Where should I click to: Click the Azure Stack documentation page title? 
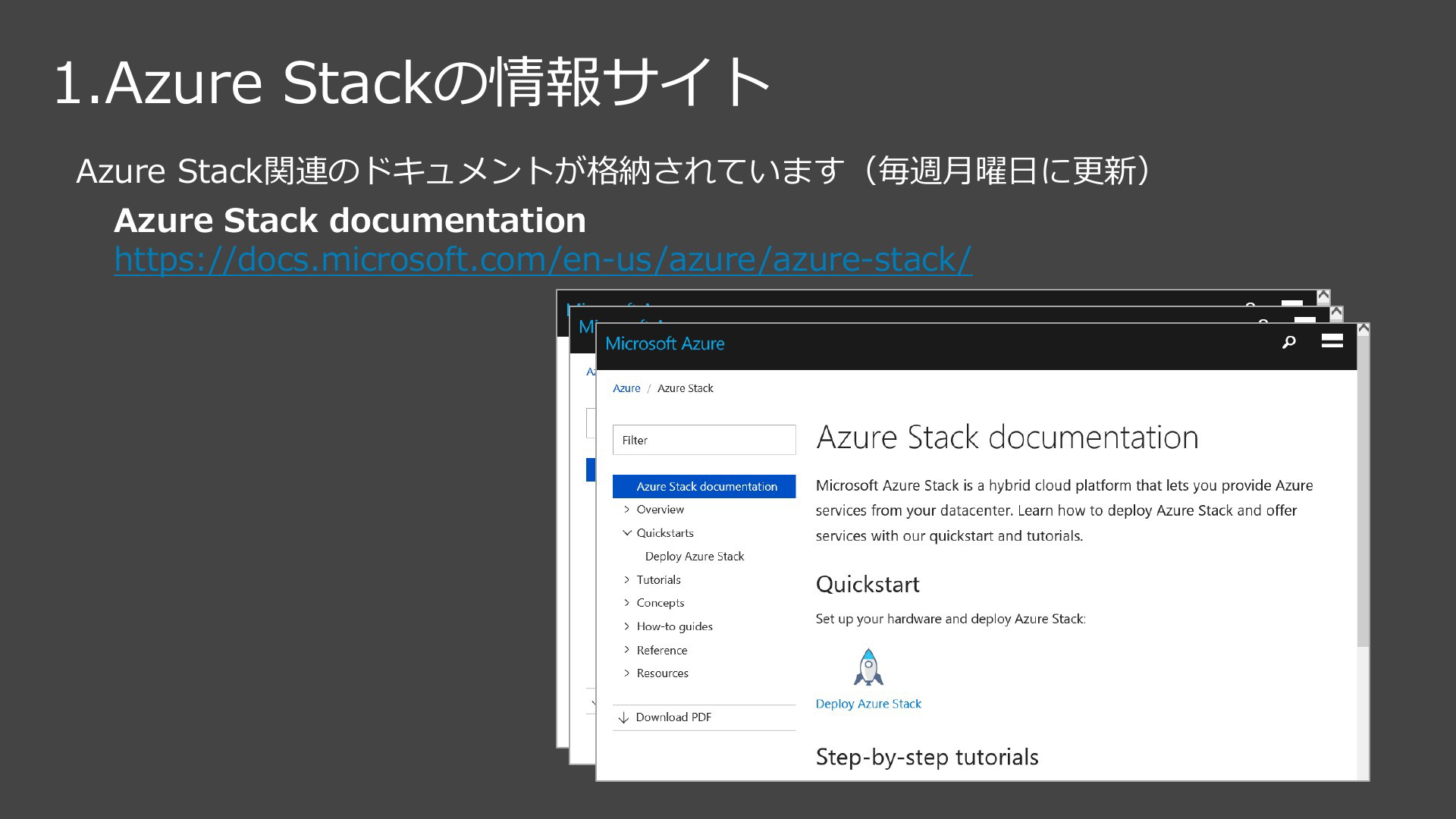[1007, 438]
